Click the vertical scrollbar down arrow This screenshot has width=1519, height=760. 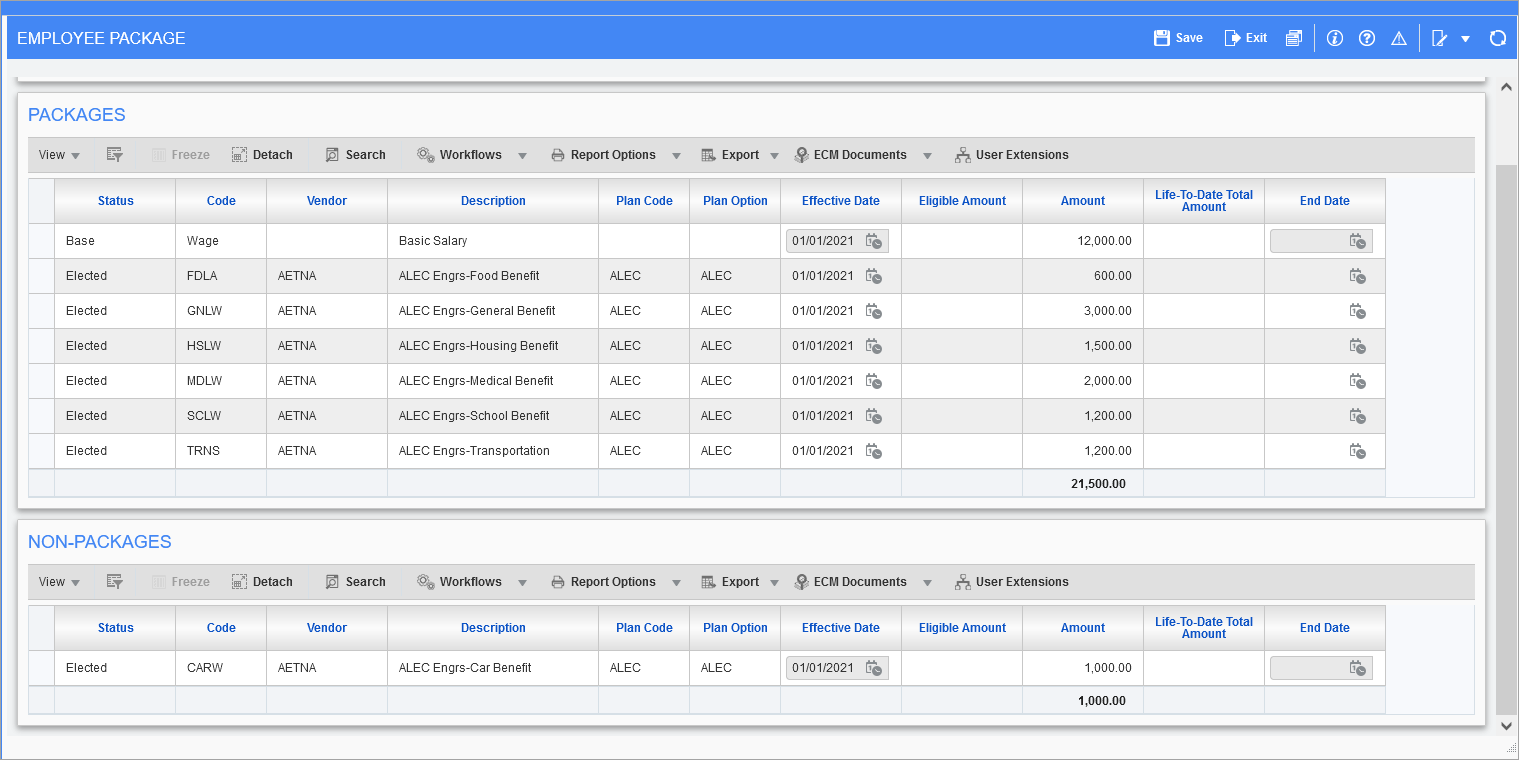click(x=1506, y=727)
